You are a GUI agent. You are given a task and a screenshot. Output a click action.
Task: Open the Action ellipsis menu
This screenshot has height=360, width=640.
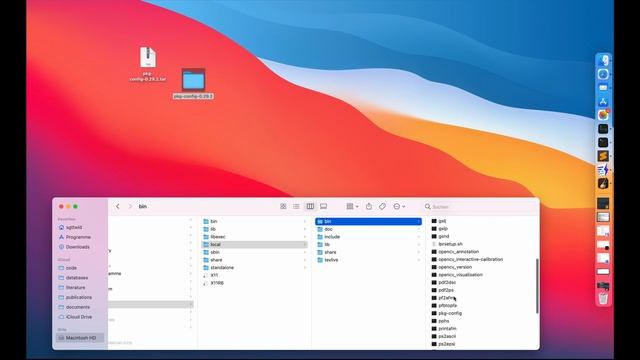click(x=399, y=207)
